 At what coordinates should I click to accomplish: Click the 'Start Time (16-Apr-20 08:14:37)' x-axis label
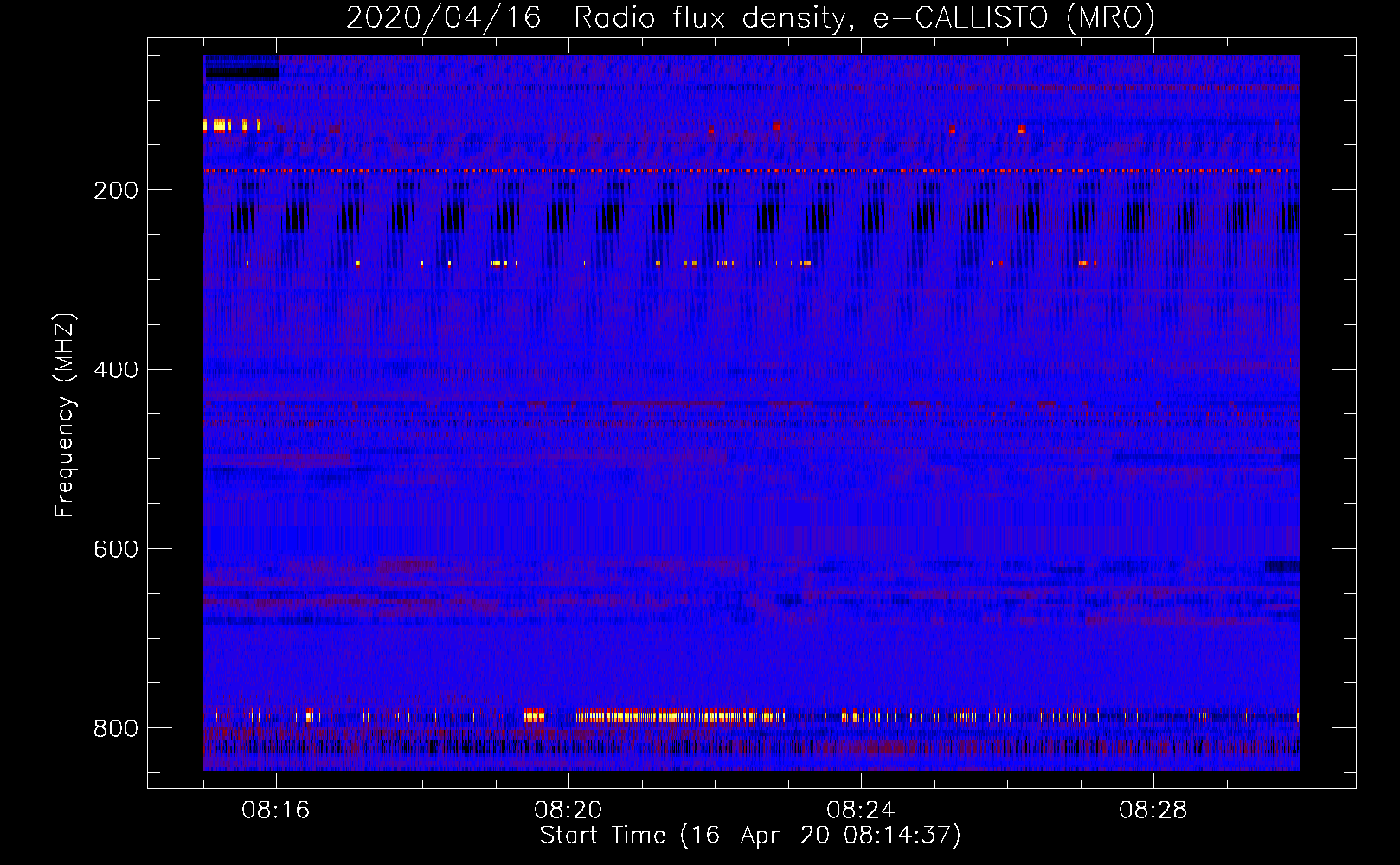750,836
